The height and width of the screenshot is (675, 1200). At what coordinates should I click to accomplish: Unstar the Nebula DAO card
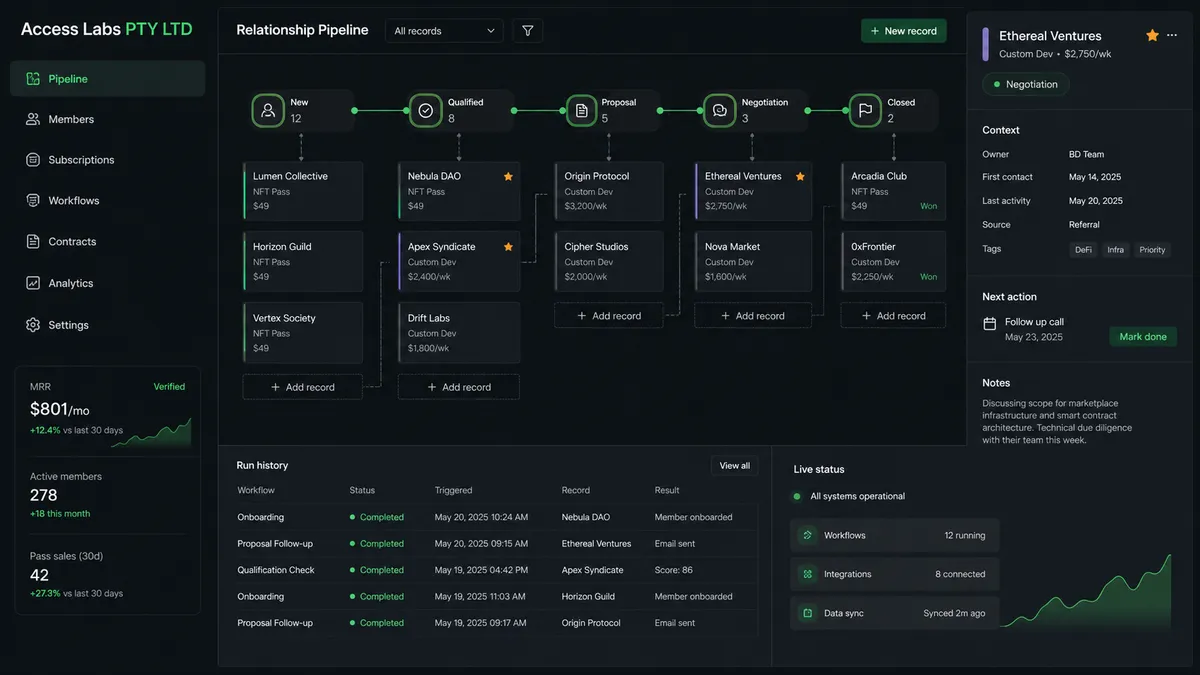point(508,176)
